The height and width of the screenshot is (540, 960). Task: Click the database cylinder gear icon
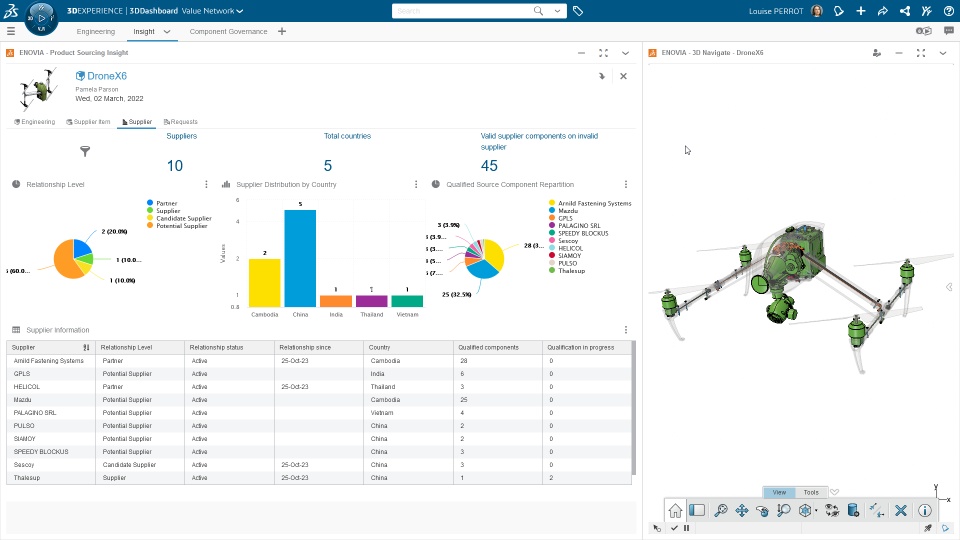click(x=853, y=510)
